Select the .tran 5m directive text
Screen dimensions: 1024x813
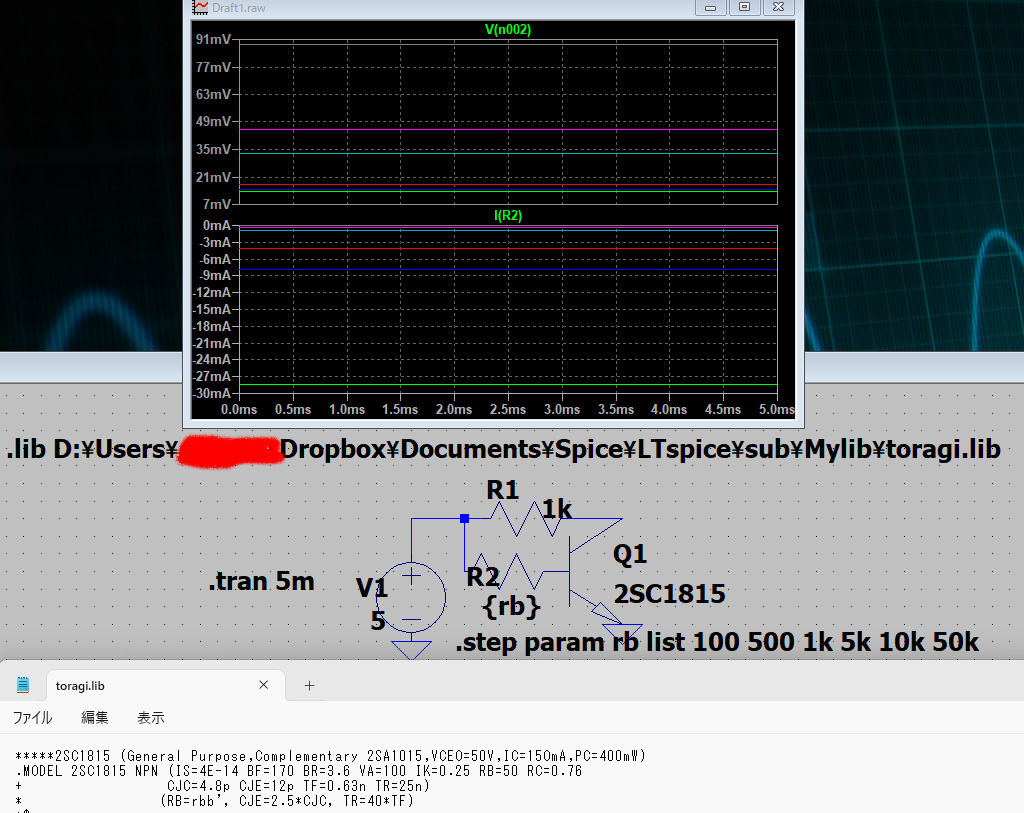(x=261, y=582)
